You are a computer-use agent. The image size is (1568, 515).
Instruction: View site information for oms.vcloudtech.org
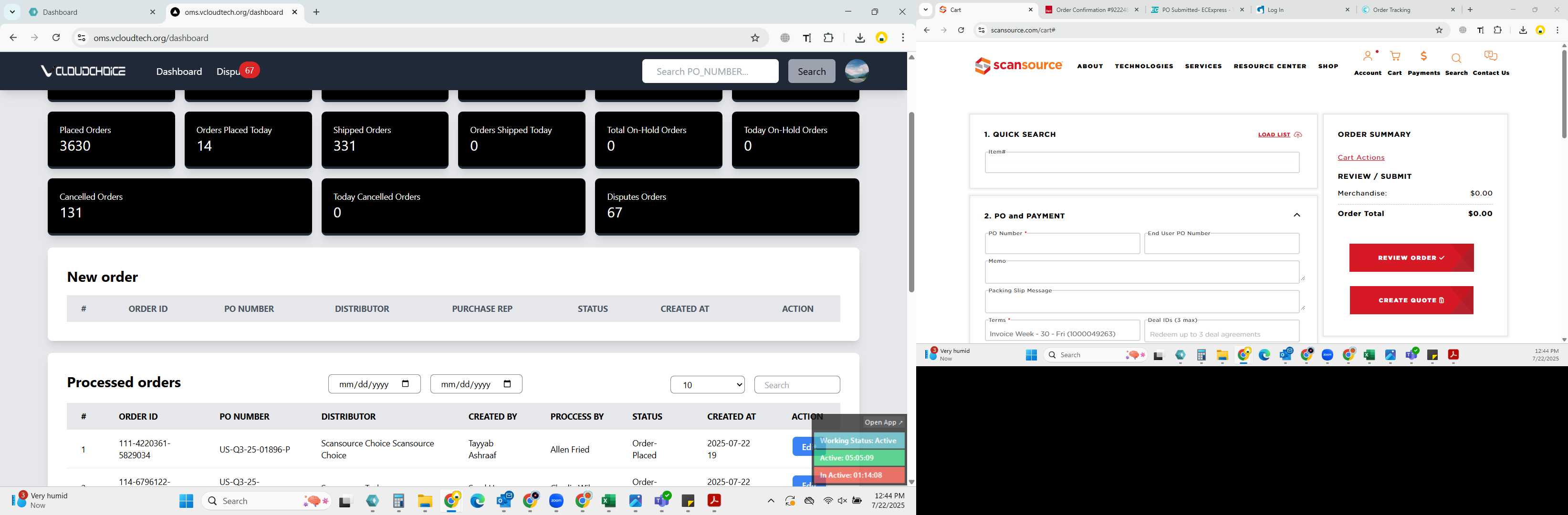81,38
